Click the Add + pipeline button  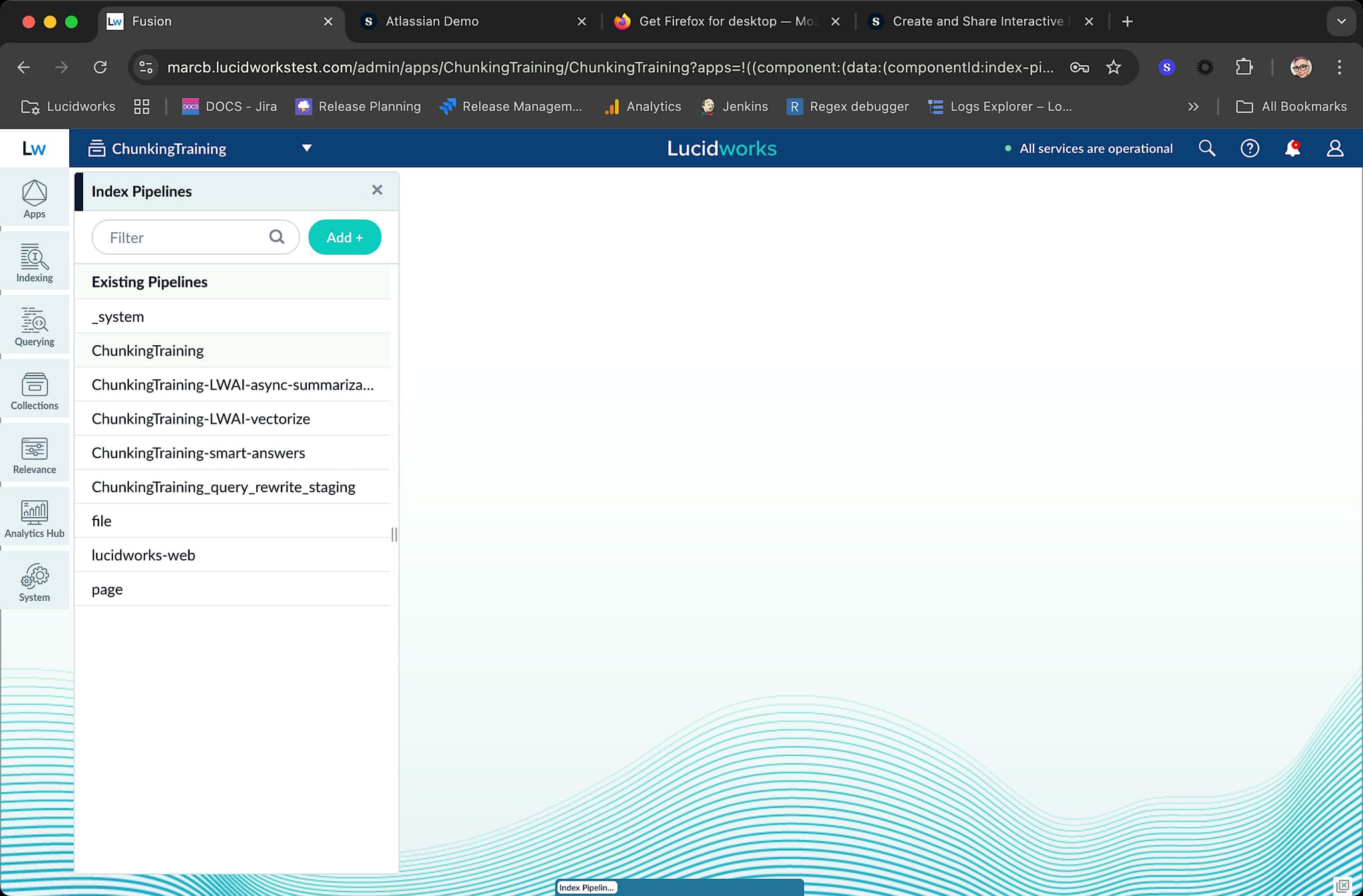(345, 237)
